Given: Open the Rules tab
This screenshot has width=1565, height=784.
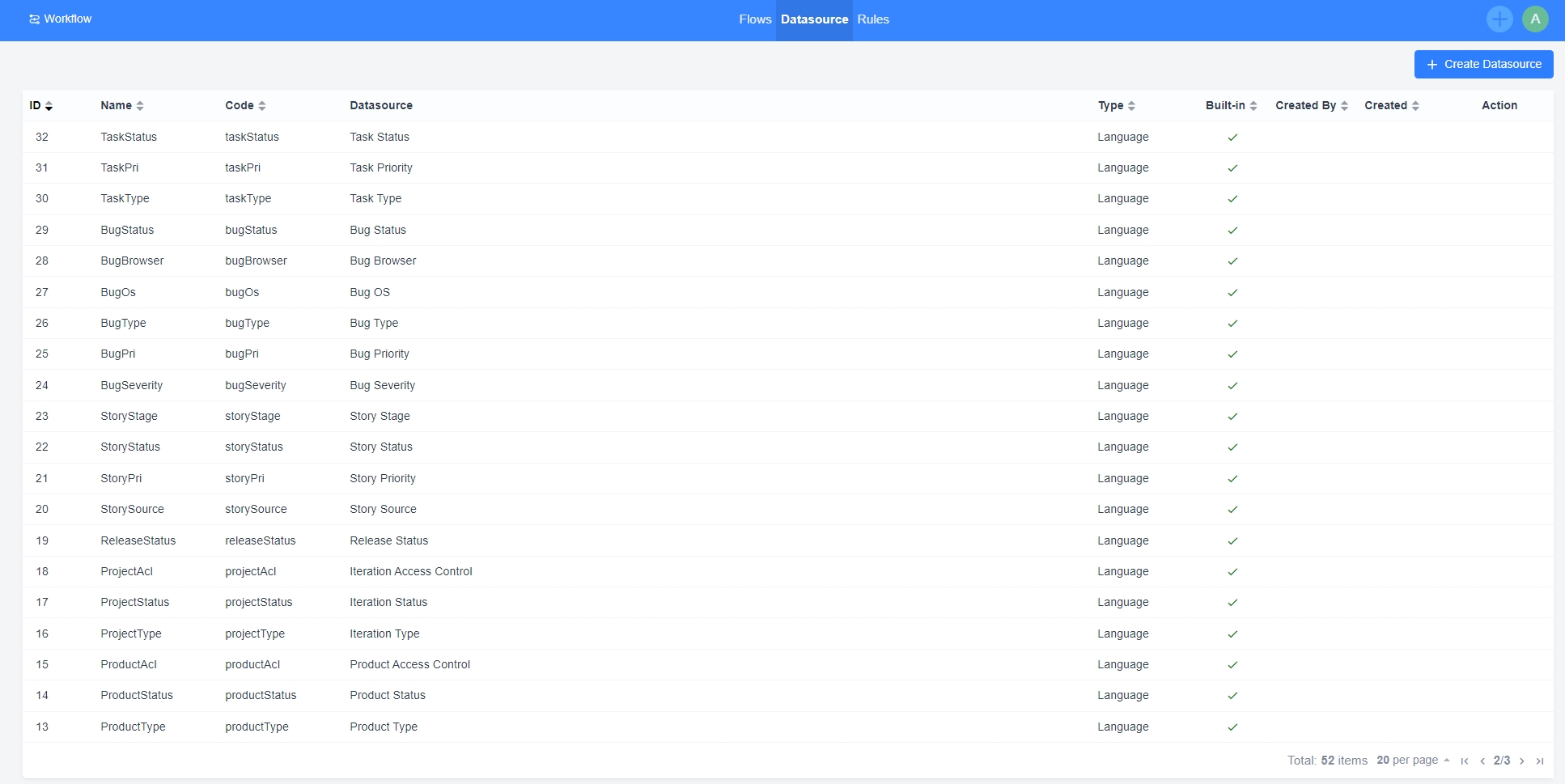Looking at the screenshot, I should click(872, 19).
